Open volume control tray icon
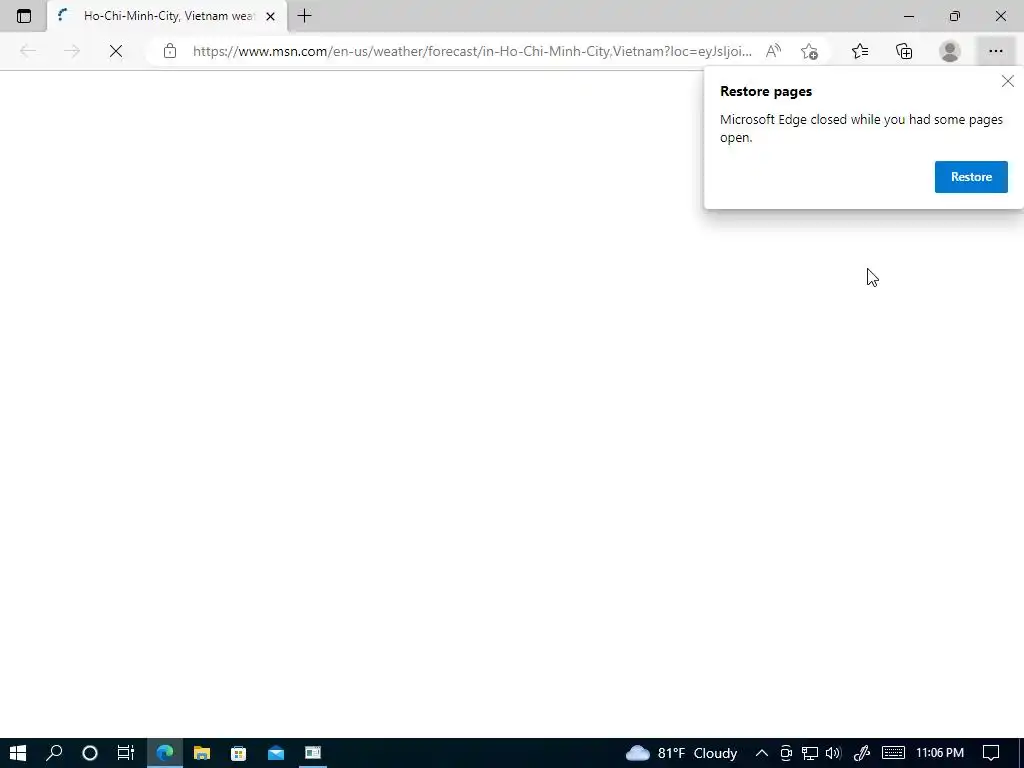 click(833, 753)
